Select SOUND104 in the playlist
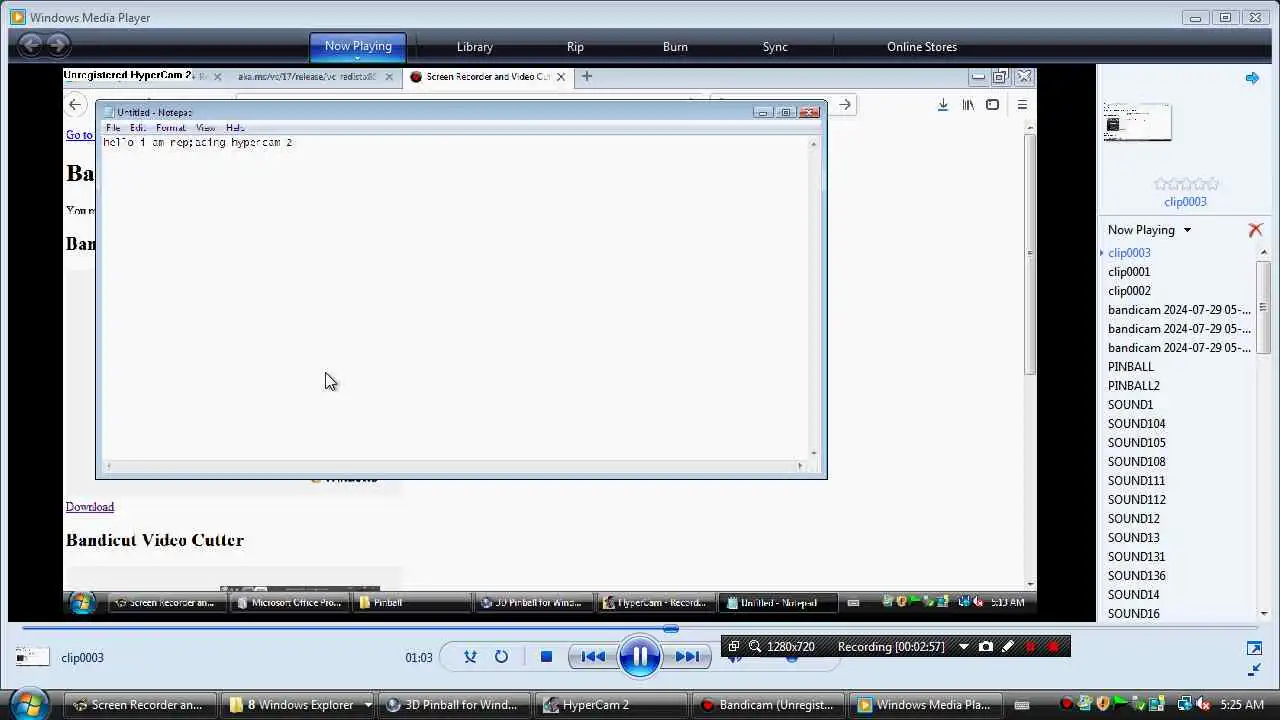The height and width of the screenshot is (720, 1280). pos(1136,424)
